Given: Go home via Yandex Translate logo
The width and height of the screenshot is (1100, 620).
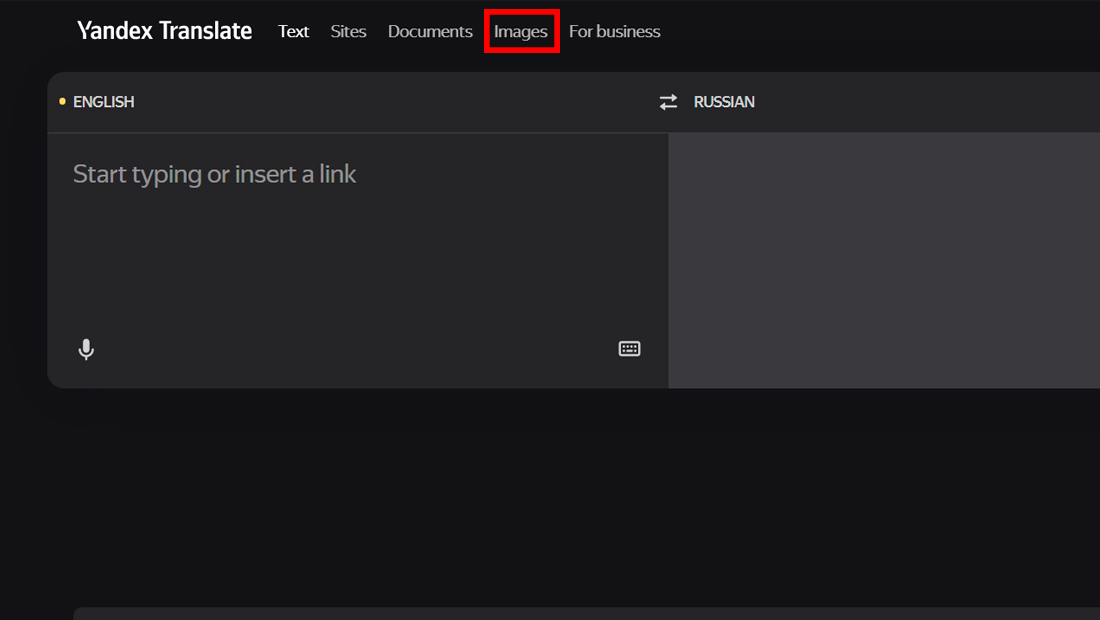Looking at the screenshot, I should click(164, 31).
